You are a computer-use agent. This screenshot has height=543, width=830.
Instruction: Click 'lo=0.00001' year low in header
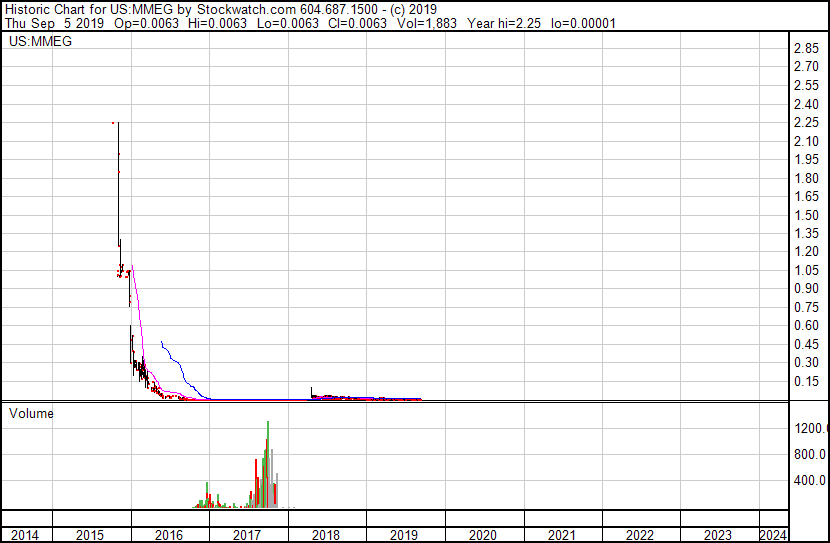pyautogui.click(x=583, y=23)
